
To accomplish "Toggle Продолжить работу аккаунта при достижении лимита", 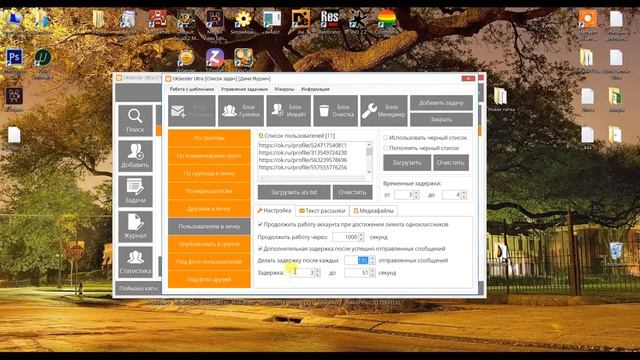I will (x=260, y=224).
